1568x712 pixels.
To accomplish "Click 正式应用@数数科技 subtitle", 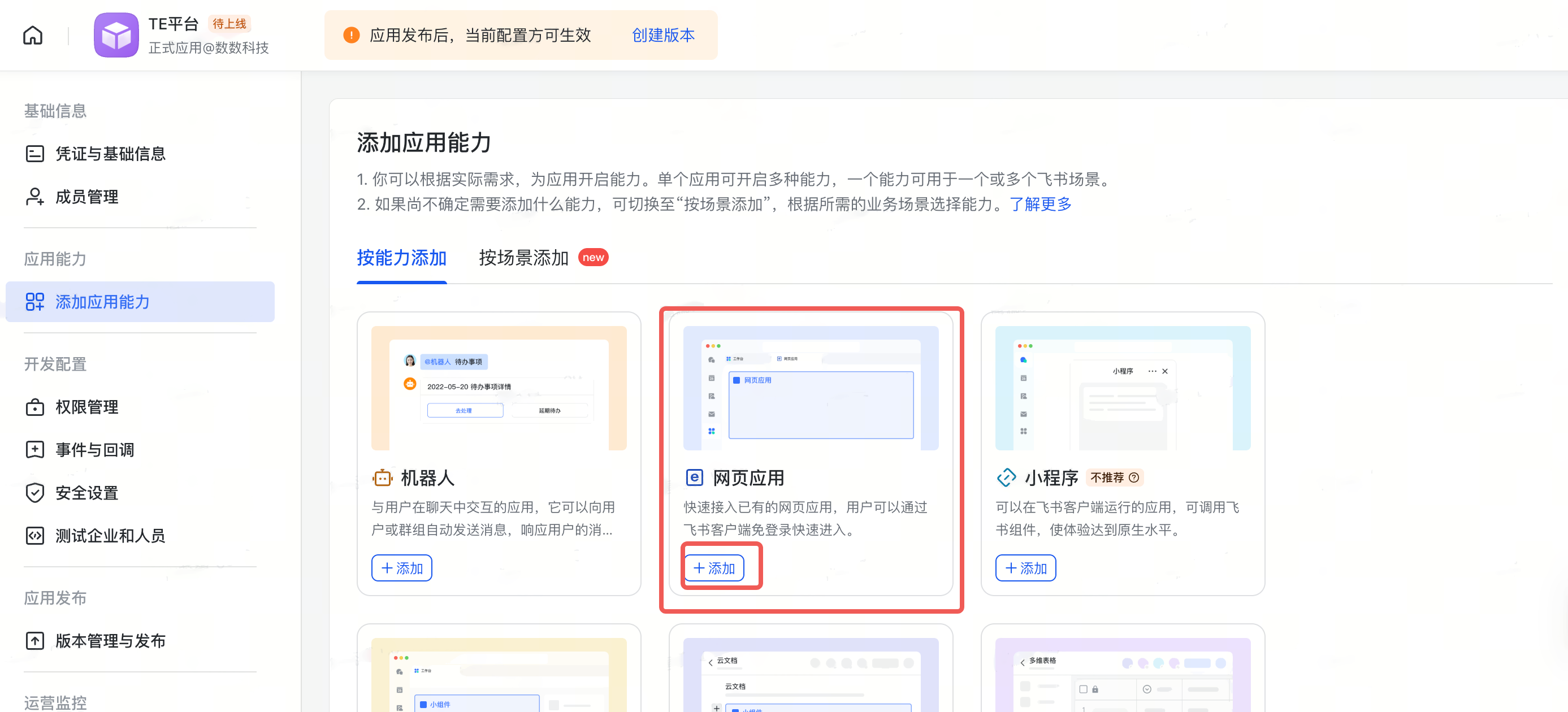I will 208,47.
